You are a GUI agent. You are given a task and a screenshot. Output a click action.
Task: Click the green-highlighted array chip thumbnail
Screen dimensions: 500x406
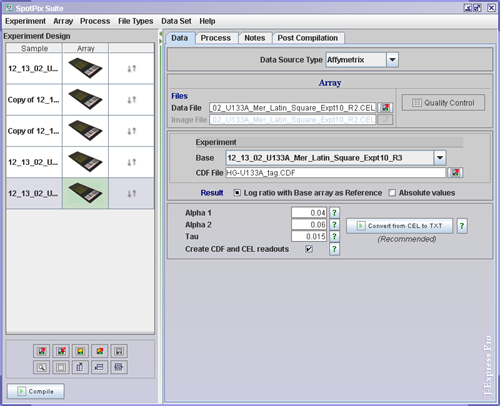(x=85, y=193)
